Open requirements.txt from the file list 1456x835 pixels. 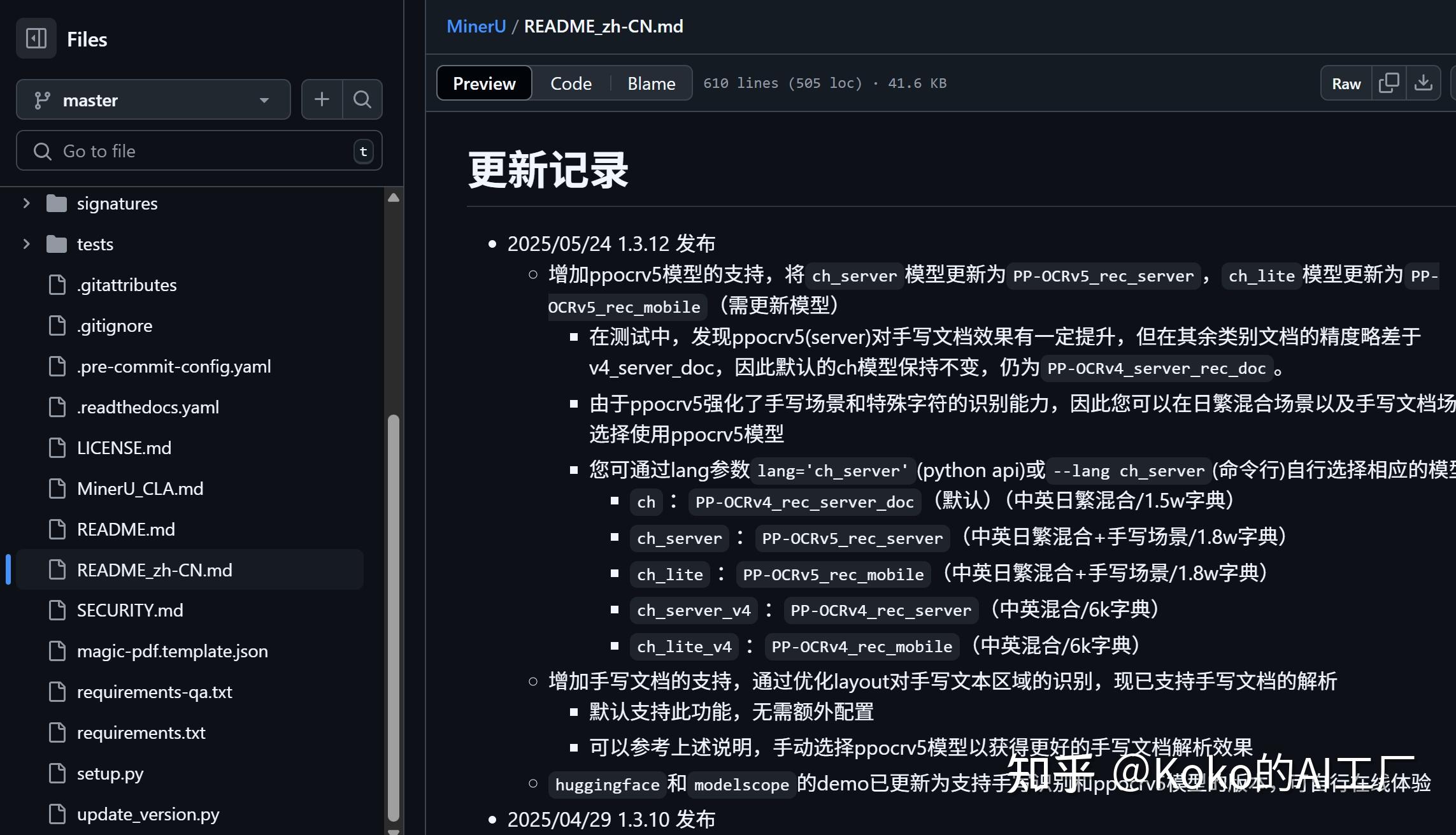(x=141, y=732)
